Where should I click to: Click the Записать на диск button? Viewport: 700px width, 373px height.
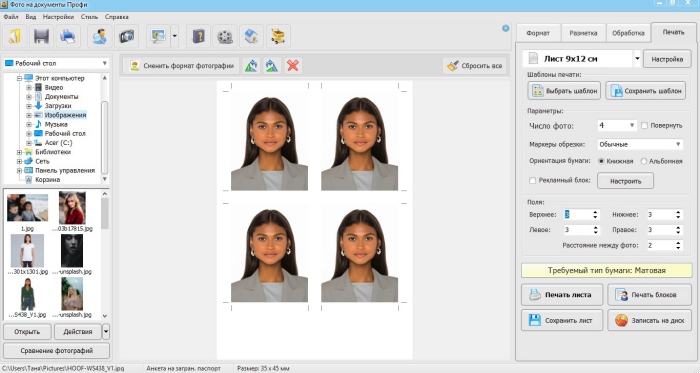[x=649, y=320]
